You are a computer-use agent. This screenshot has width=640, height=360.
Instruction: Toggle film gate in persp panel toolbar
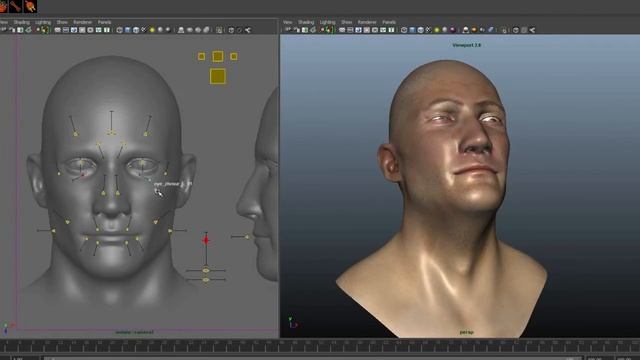click(350, 30)
